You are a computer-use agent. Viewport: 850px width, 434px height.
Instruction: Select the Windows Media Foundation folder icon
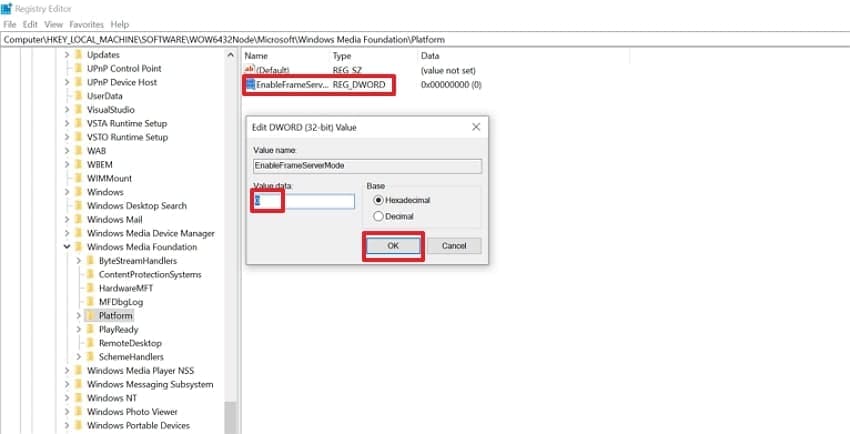(78, 247)
